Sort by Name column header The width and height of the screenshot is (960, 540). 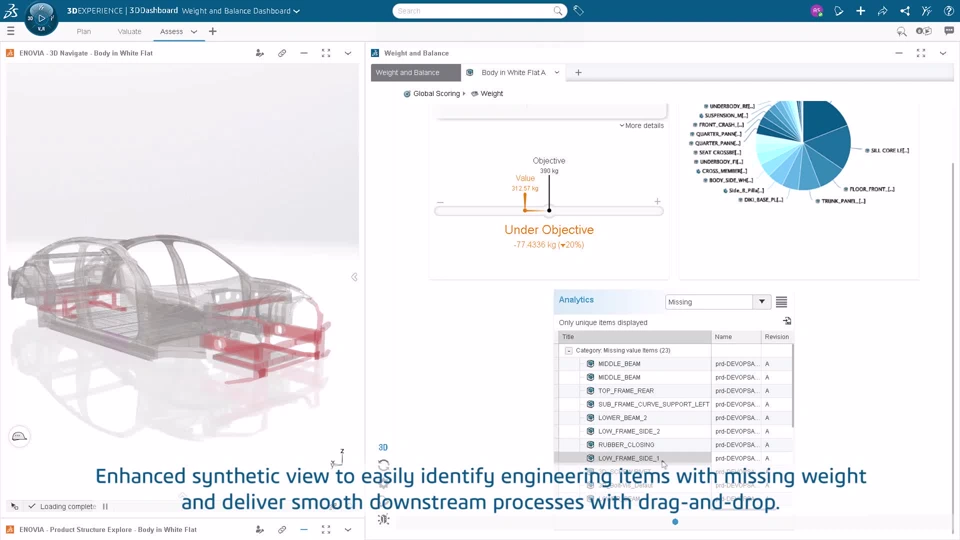(x=736, y=337)
